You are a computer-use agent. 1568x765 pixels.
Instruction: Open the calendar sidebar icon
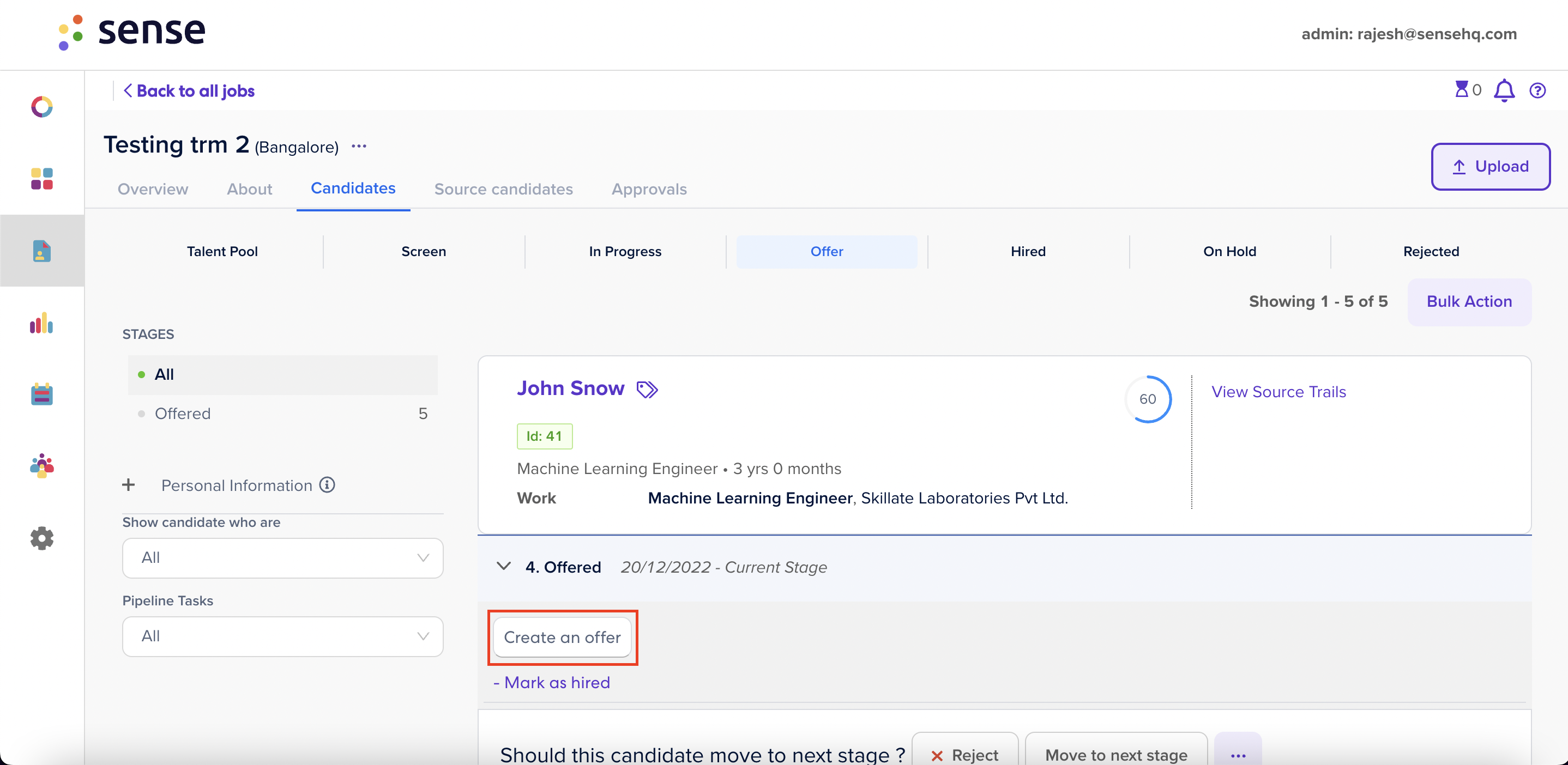pos(42,394)
